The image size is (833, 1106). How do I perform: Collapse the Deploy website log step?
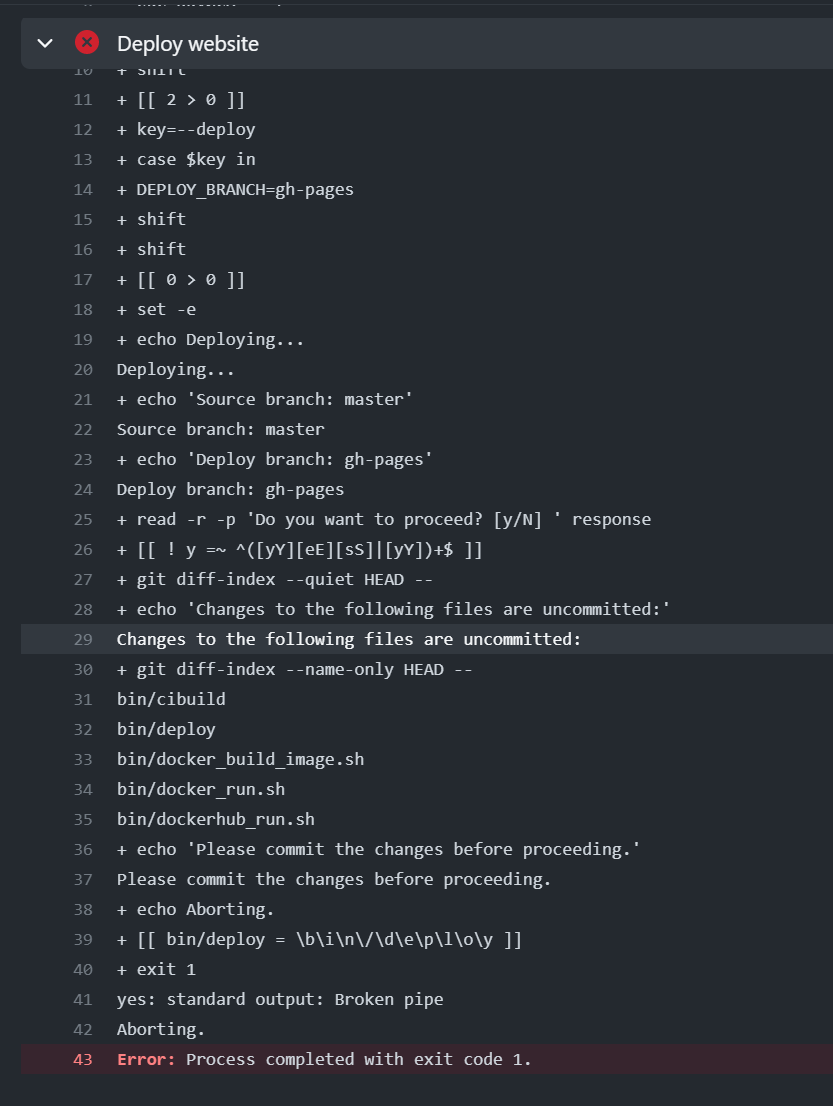(43, 43)
